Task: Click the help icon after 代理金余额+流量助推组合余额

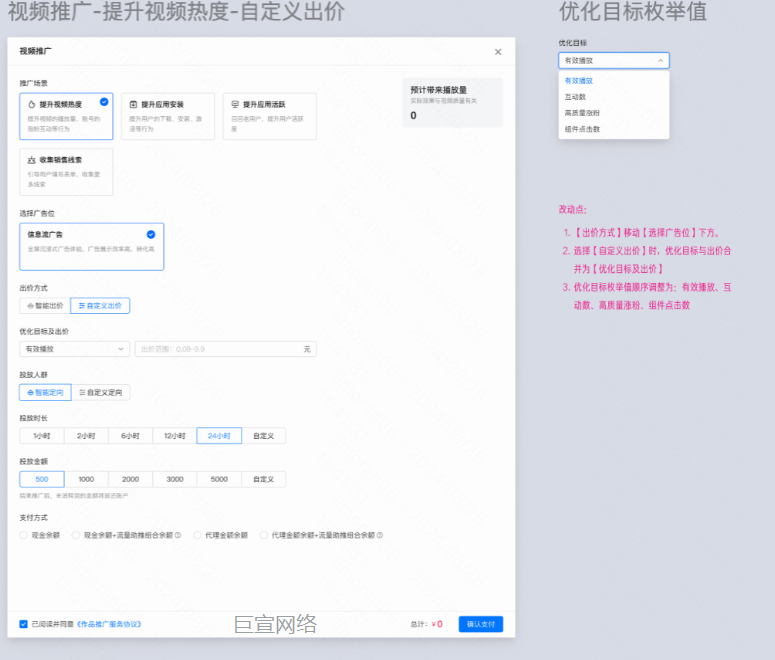Action: [x=380, y=535]
